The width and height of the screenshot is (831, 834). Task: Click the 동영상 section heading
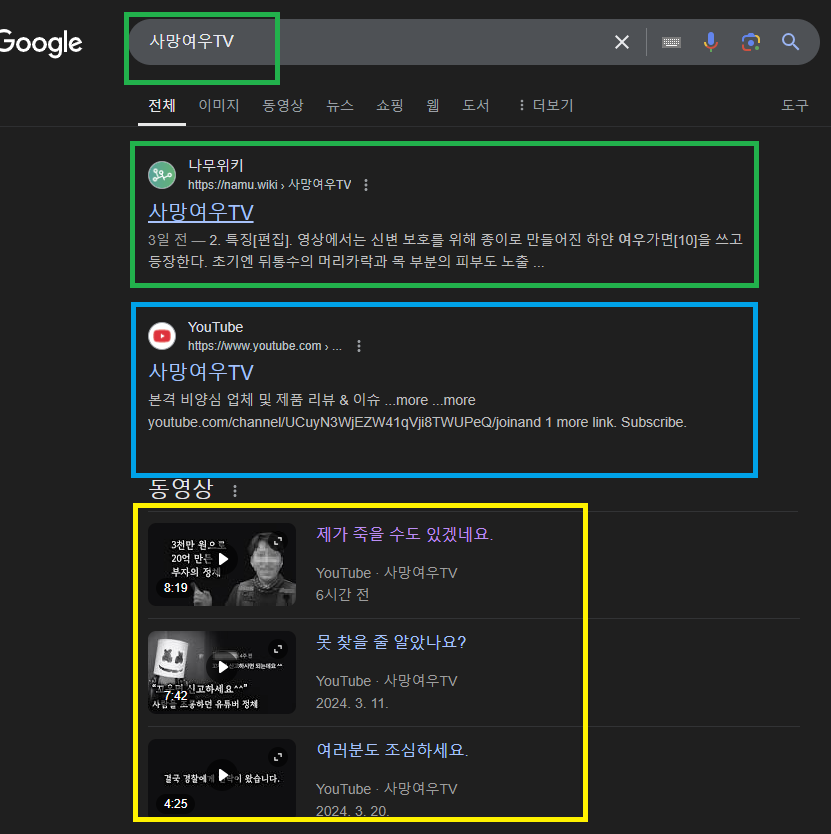180,489
